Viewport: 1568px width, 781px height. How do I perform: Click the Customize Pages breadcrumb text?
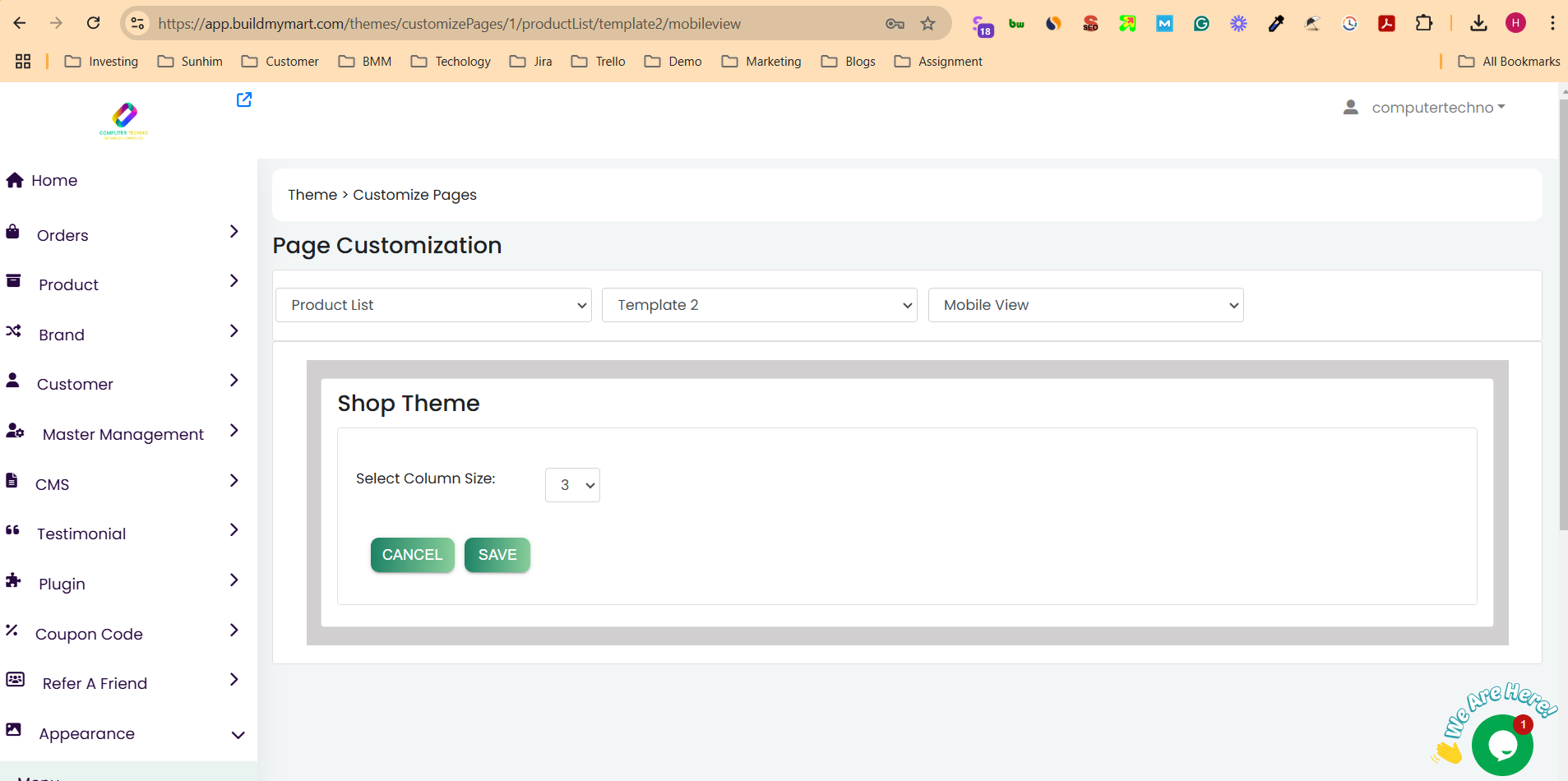click(415, 195)
